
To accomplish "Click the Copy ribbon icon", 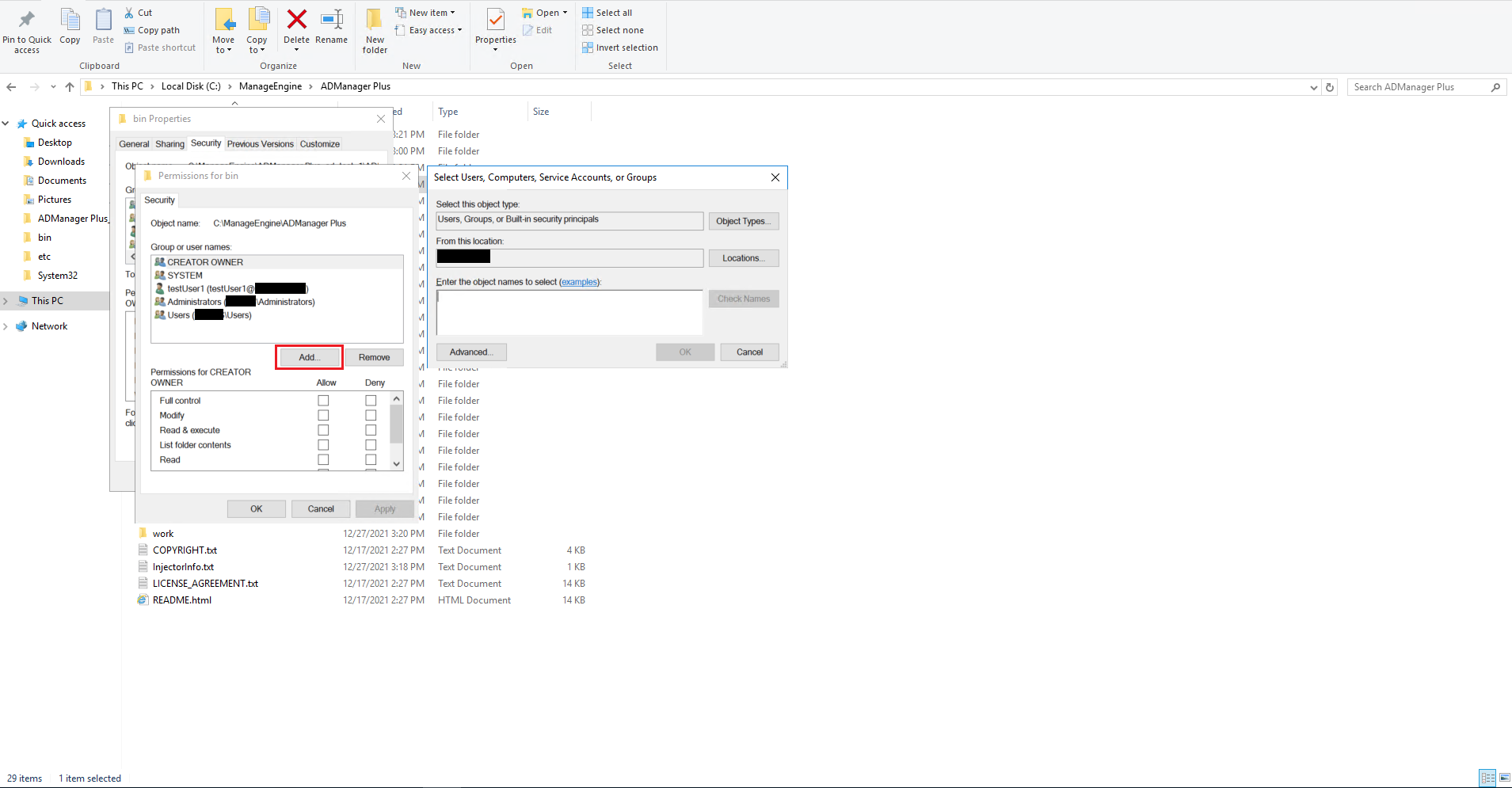I will point(70,27).
